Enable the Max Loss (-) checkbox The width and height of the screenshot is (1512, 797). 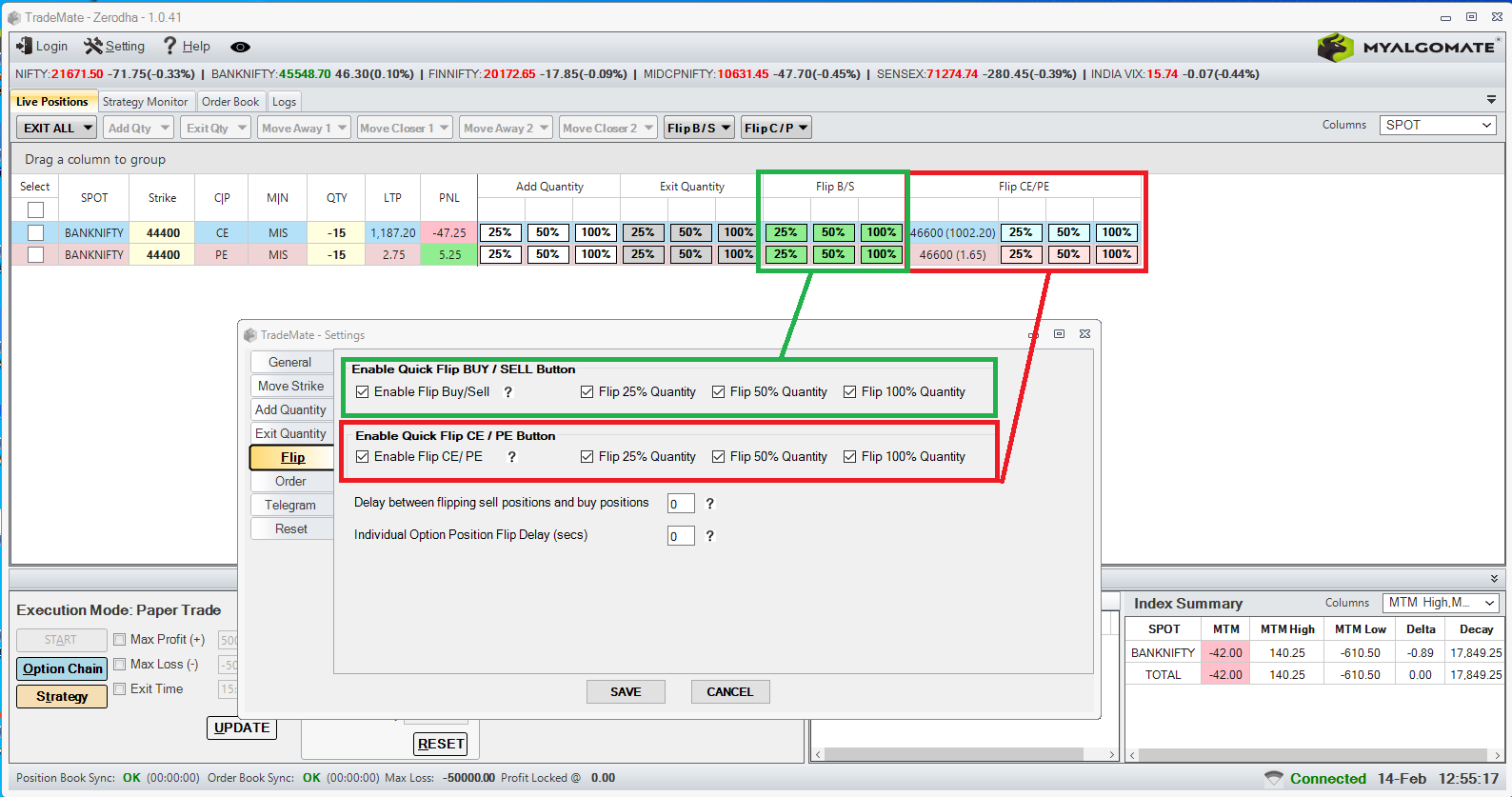click(120, 665)
